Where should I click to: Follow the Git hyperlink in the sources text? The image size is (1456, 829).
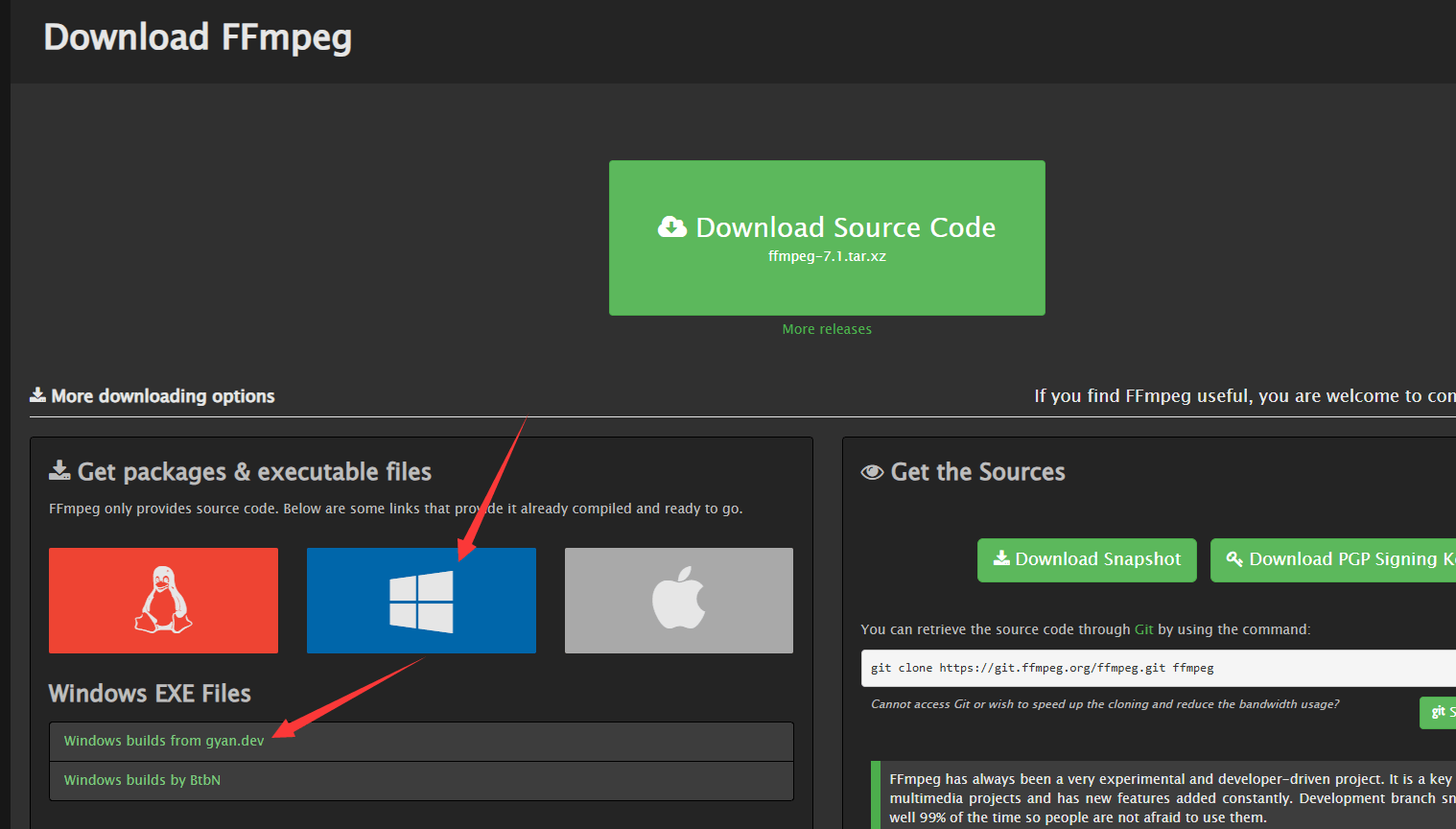pyautogui.click(x=1144, y=629)
